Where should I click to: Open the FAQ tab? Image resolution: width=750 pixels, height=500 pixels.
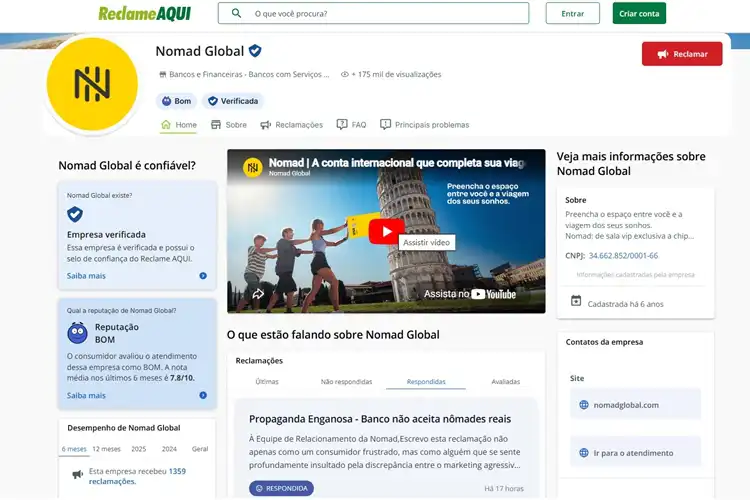coord(352,125)
